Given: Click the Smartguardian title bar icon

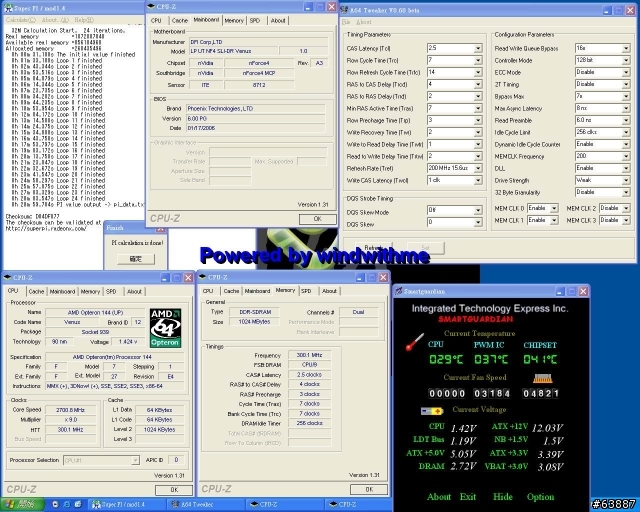Looking at the screenshot, I should coord(399,291).
